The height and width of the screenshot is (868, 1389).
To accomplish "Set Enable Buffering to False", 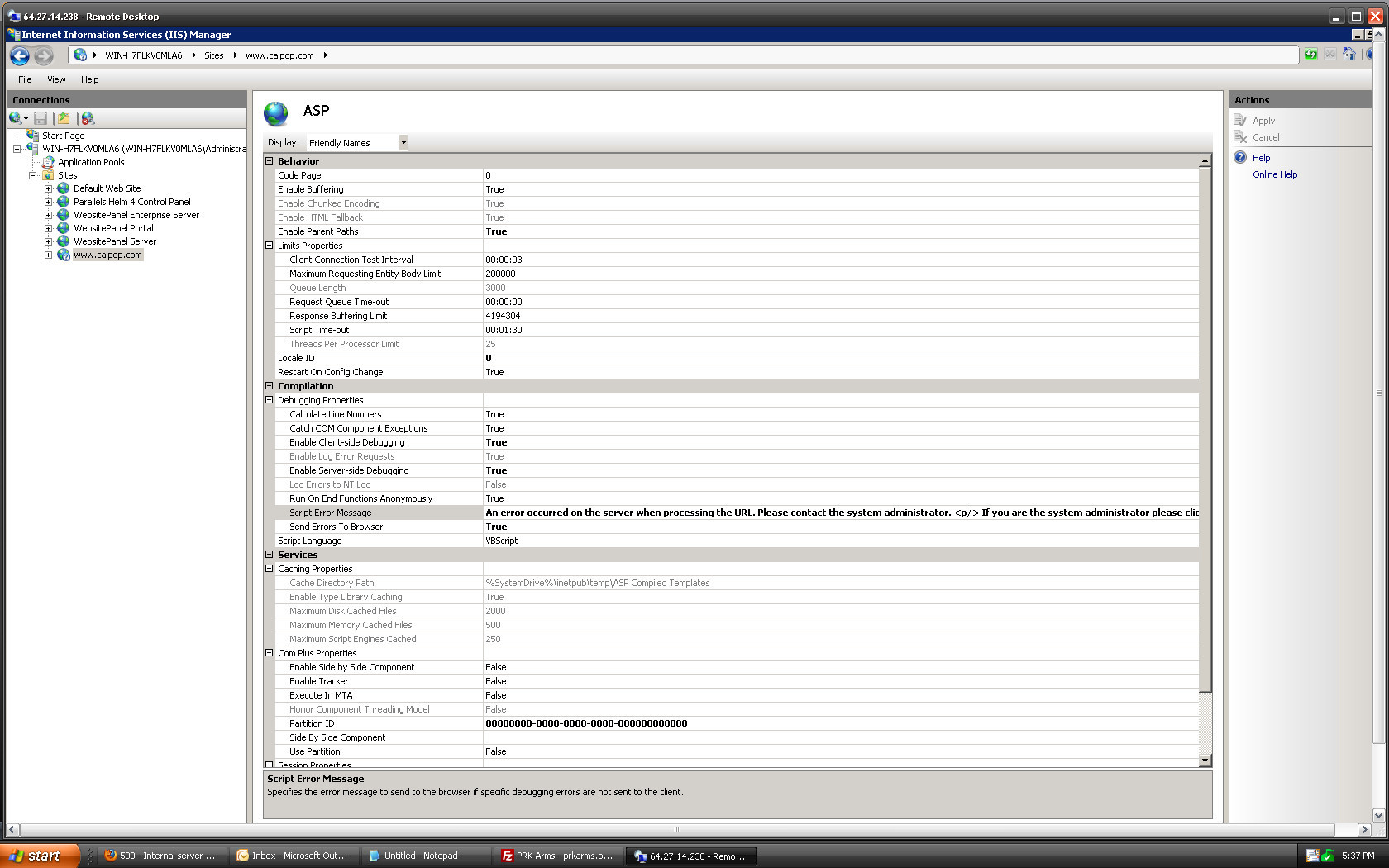I will tap(579, 189).
